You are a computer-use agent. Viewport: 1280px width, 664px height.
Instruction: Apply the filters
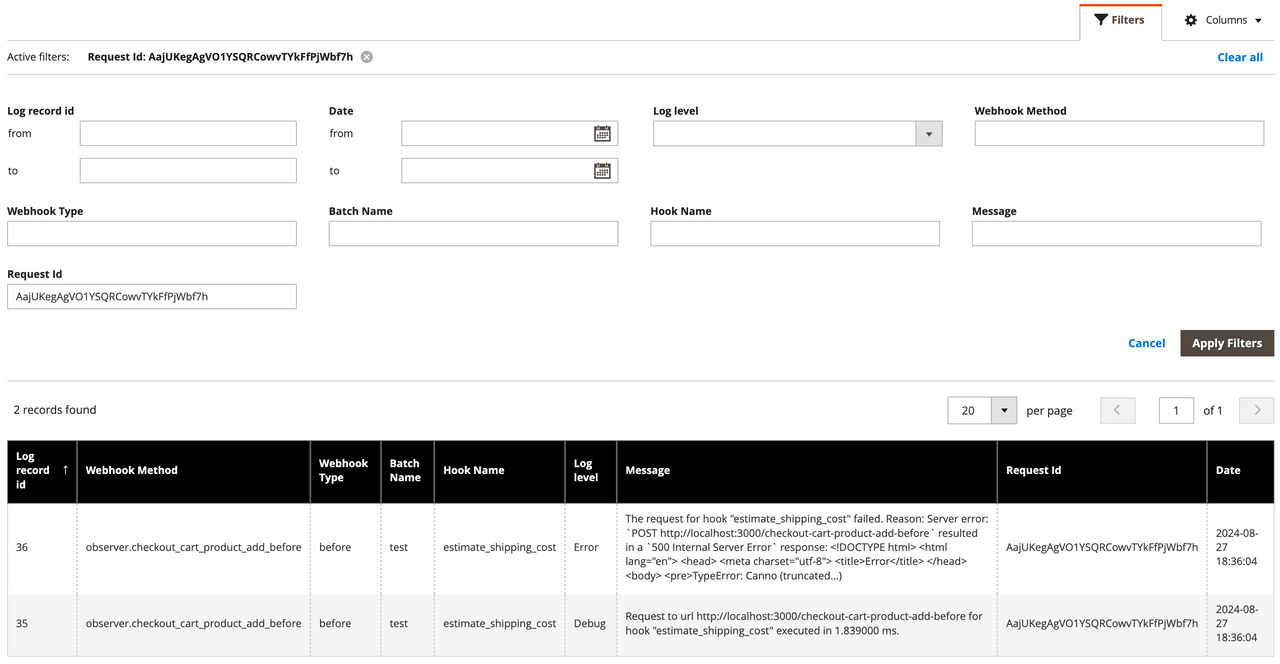(1227, 343)
